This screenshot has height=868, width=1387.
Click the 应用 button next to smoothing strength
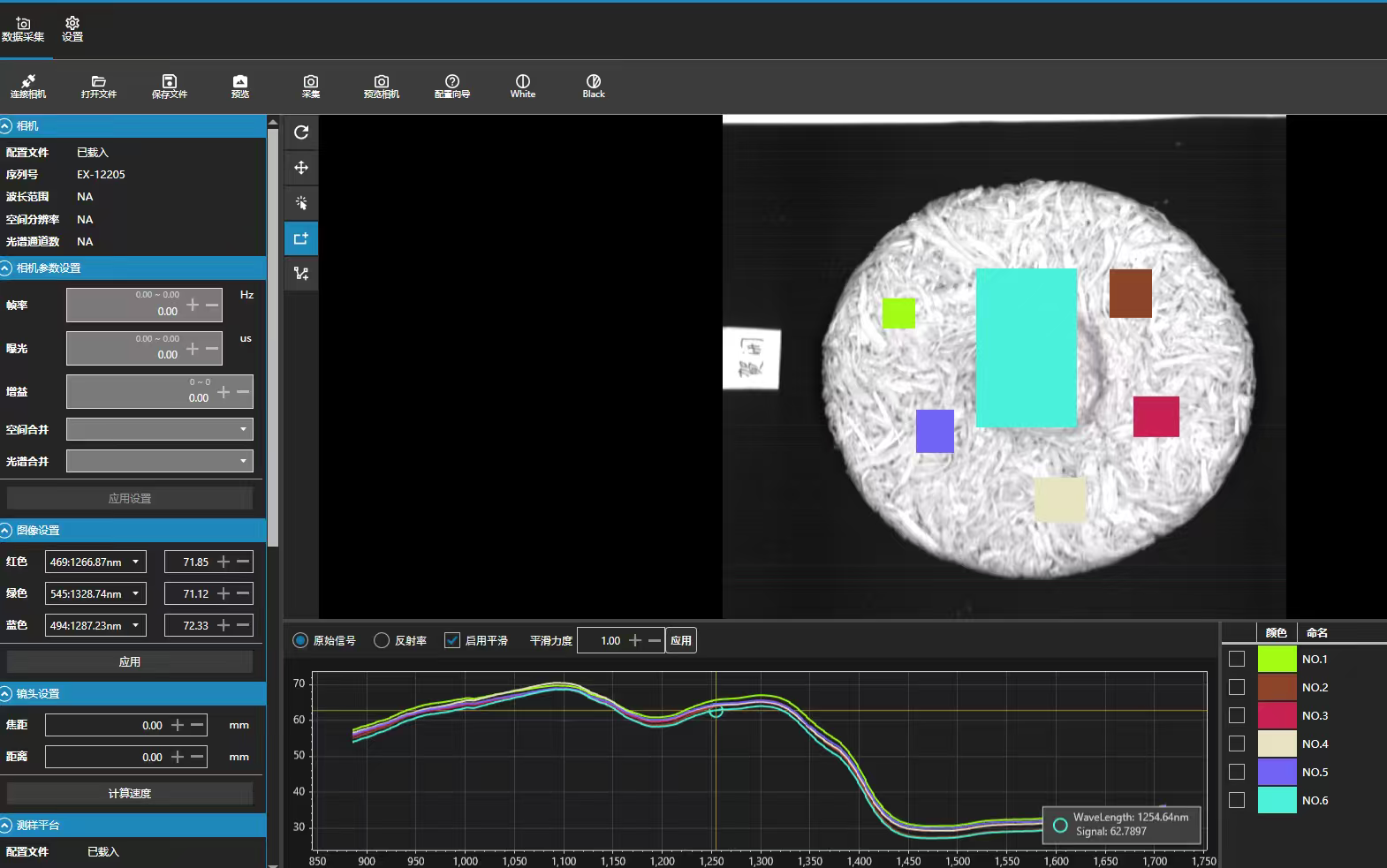pos(681,640)
